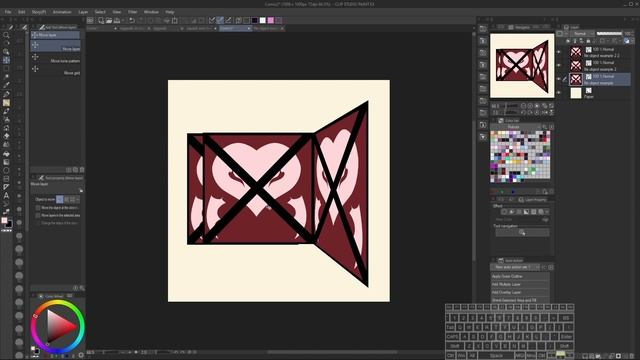The image size is (640, 360).
Task: Choose Move tone pattern sub tool
Action: (x=56, y=58)
